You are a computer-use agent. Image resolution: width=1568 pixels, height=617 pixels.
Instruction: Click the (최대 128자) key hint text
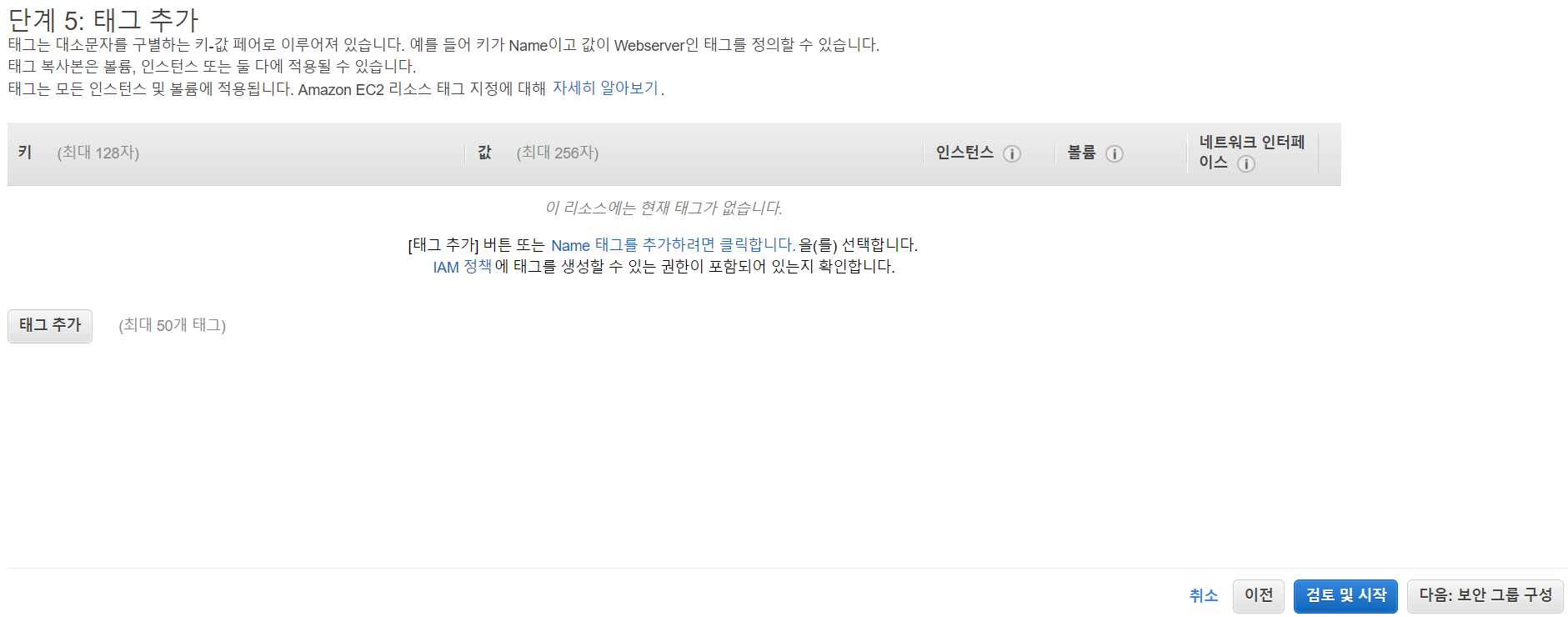[x=98, y=153]
